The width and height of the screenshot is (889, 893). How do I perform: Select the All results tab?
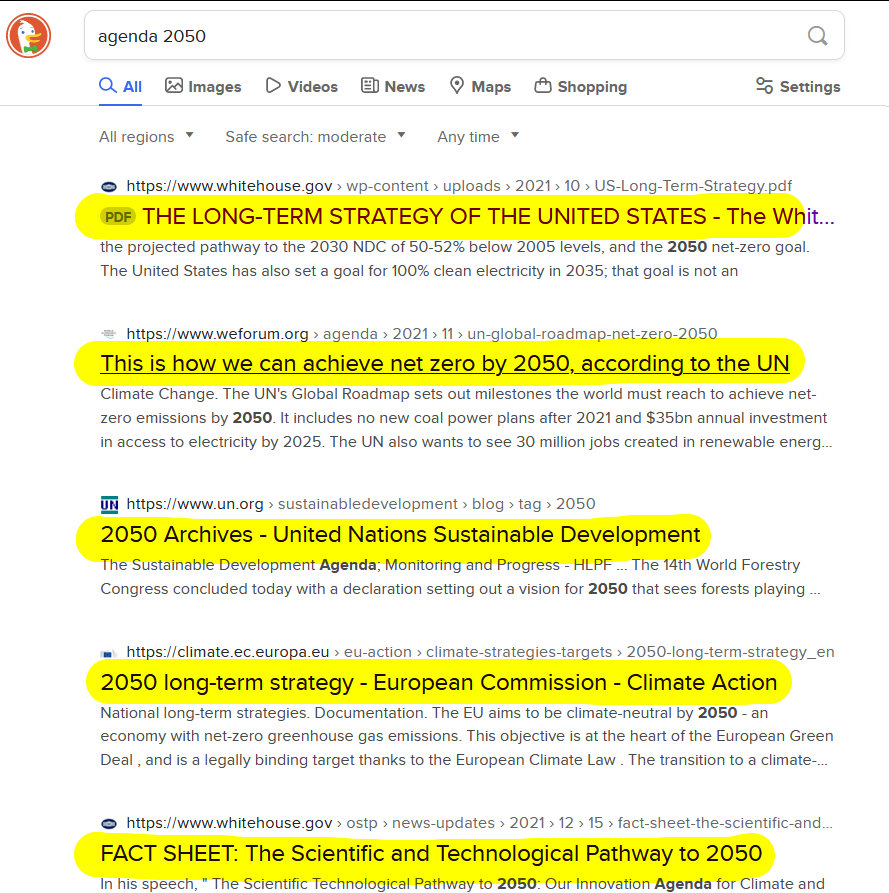click(x=120, y=87)
